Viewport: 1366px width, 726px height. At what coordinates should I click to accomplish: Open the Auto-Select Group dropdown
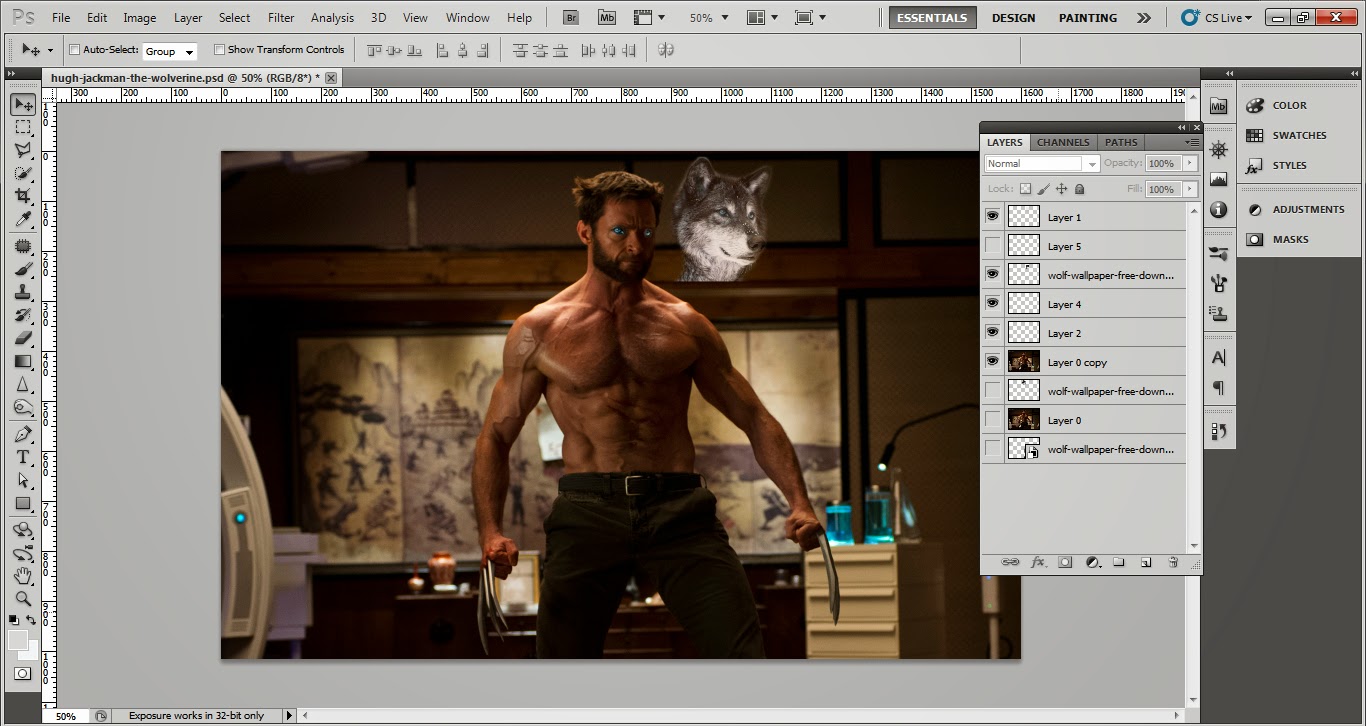170,51
